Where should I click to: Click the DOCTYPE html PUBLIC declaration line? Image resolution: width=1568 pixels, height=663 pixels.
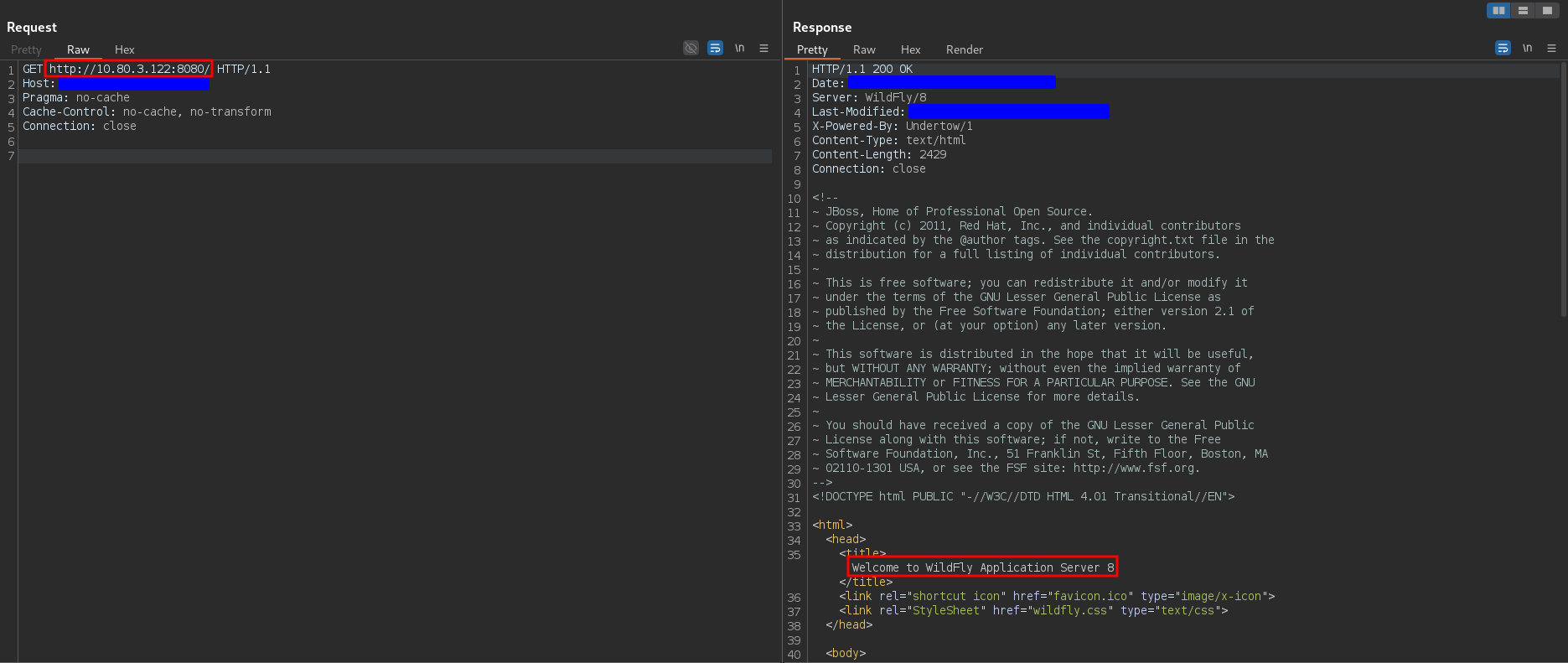pos(1023,496)
